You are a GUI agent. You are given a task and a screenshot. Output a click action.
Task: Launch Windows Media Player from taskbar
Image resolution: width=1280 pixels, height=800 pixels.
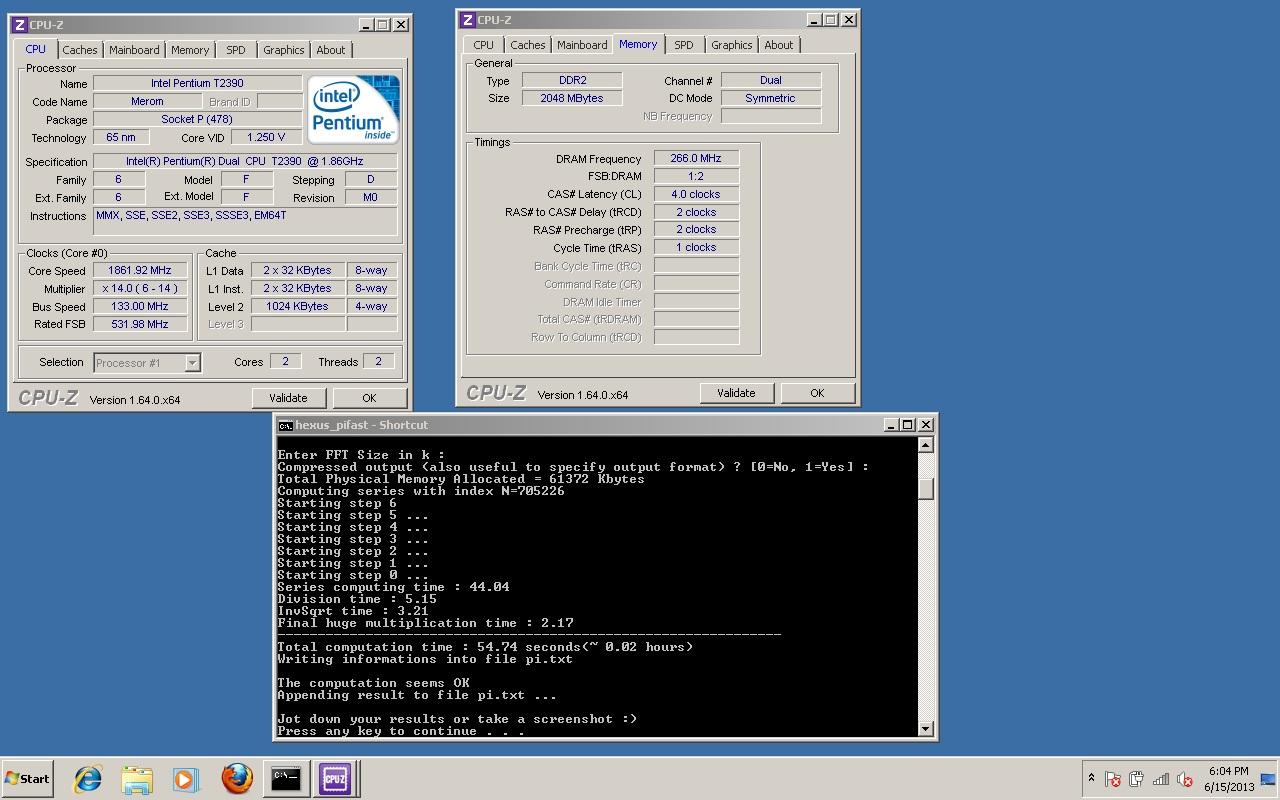[x=186, y=778]
